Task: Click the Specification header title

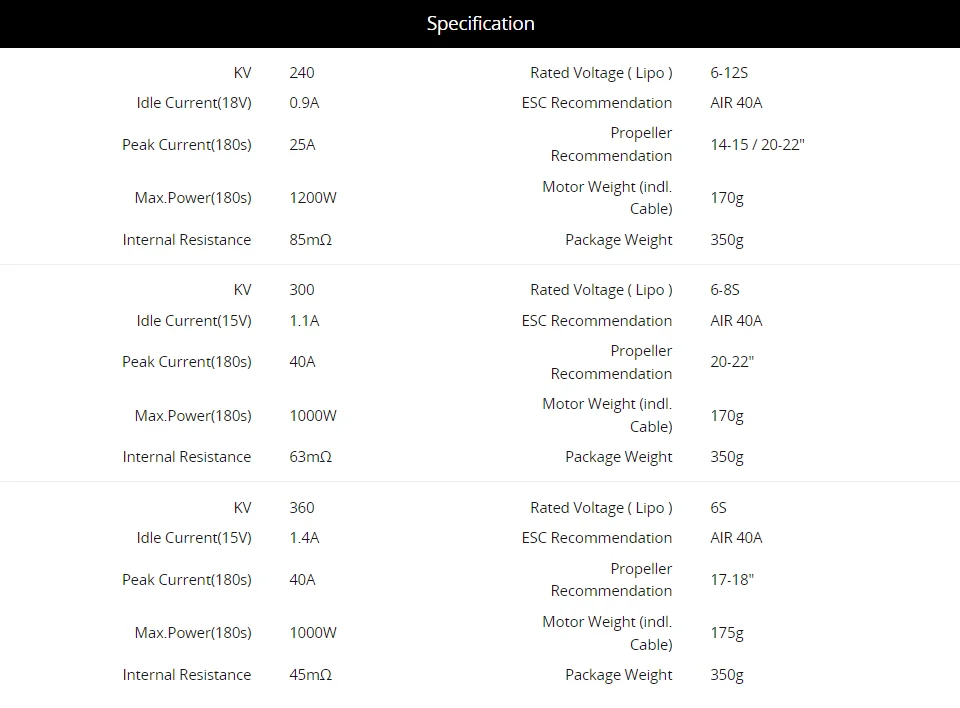Action: [x=480, y=24]
